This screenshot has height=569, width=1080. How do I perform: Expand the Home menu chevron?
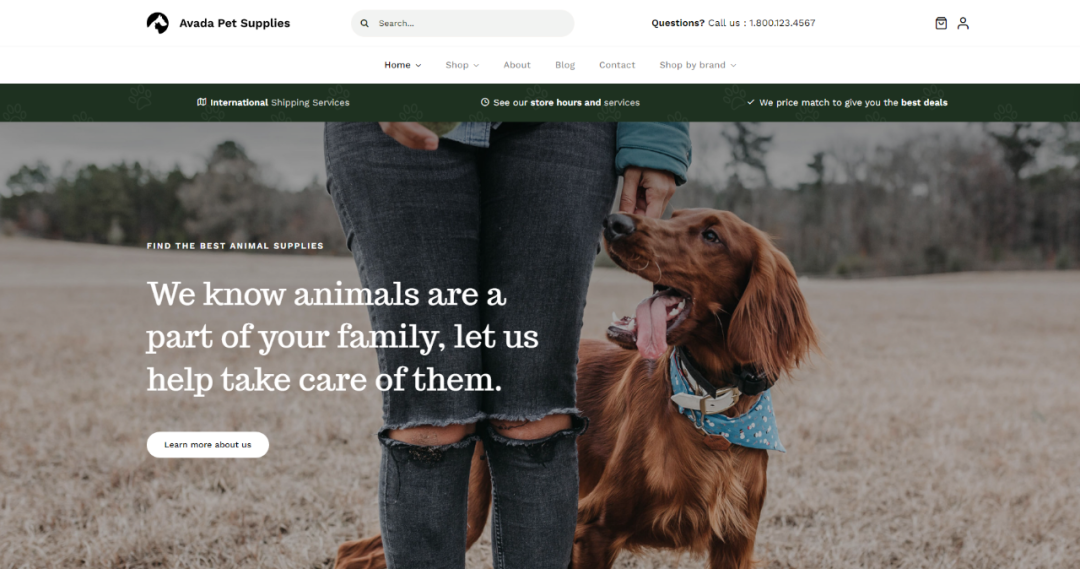(x=418, y=65)
